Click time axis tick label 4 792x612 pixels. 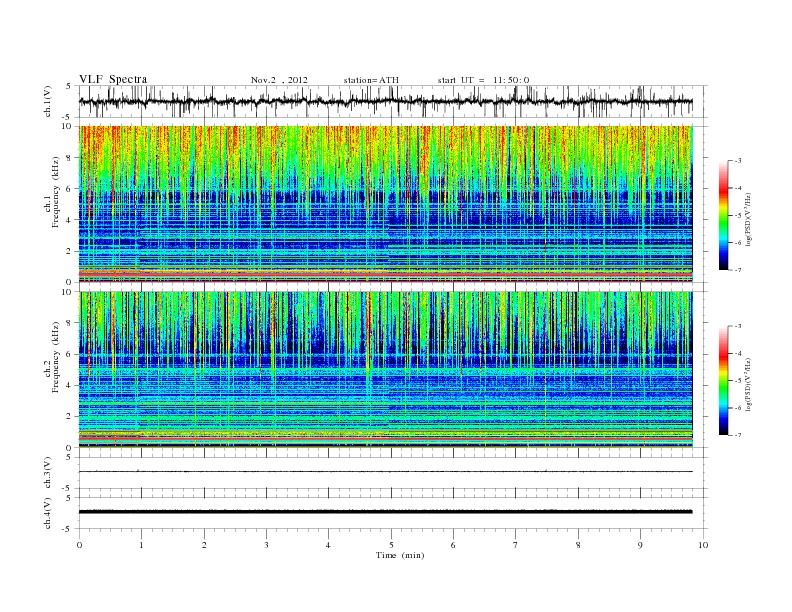pyautogui.click(x=328, y=545)
